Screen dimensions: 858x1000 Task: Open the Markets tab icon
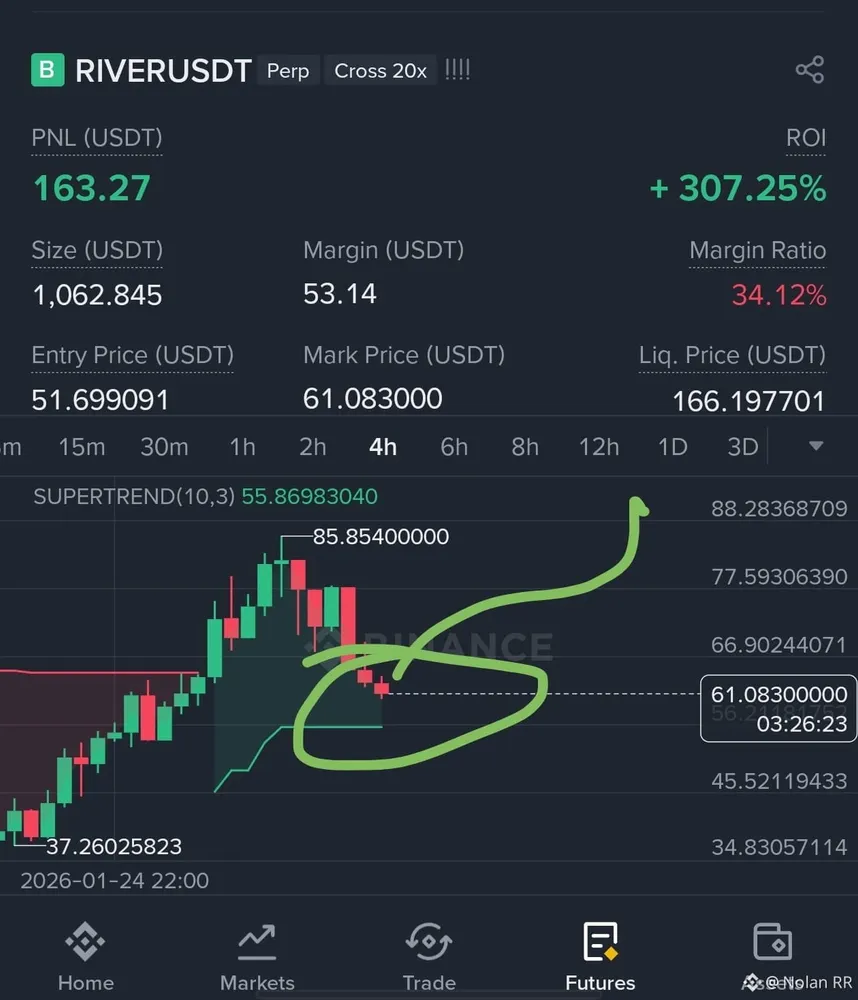[256, 942]
